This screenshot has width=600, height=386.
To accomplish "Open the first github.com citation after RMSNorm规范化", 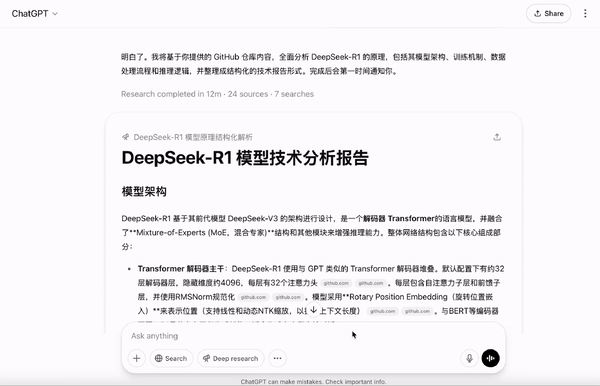I will click(253, 297).
